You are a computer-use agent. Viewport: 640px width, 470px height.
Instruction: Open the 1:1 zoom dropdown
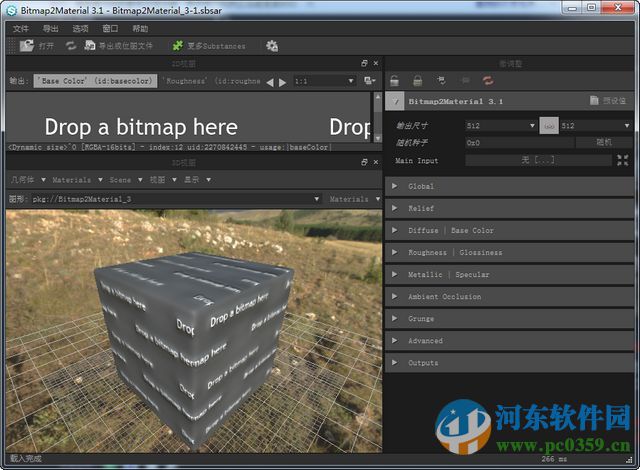pyautogui.click(x=324, y=81)
